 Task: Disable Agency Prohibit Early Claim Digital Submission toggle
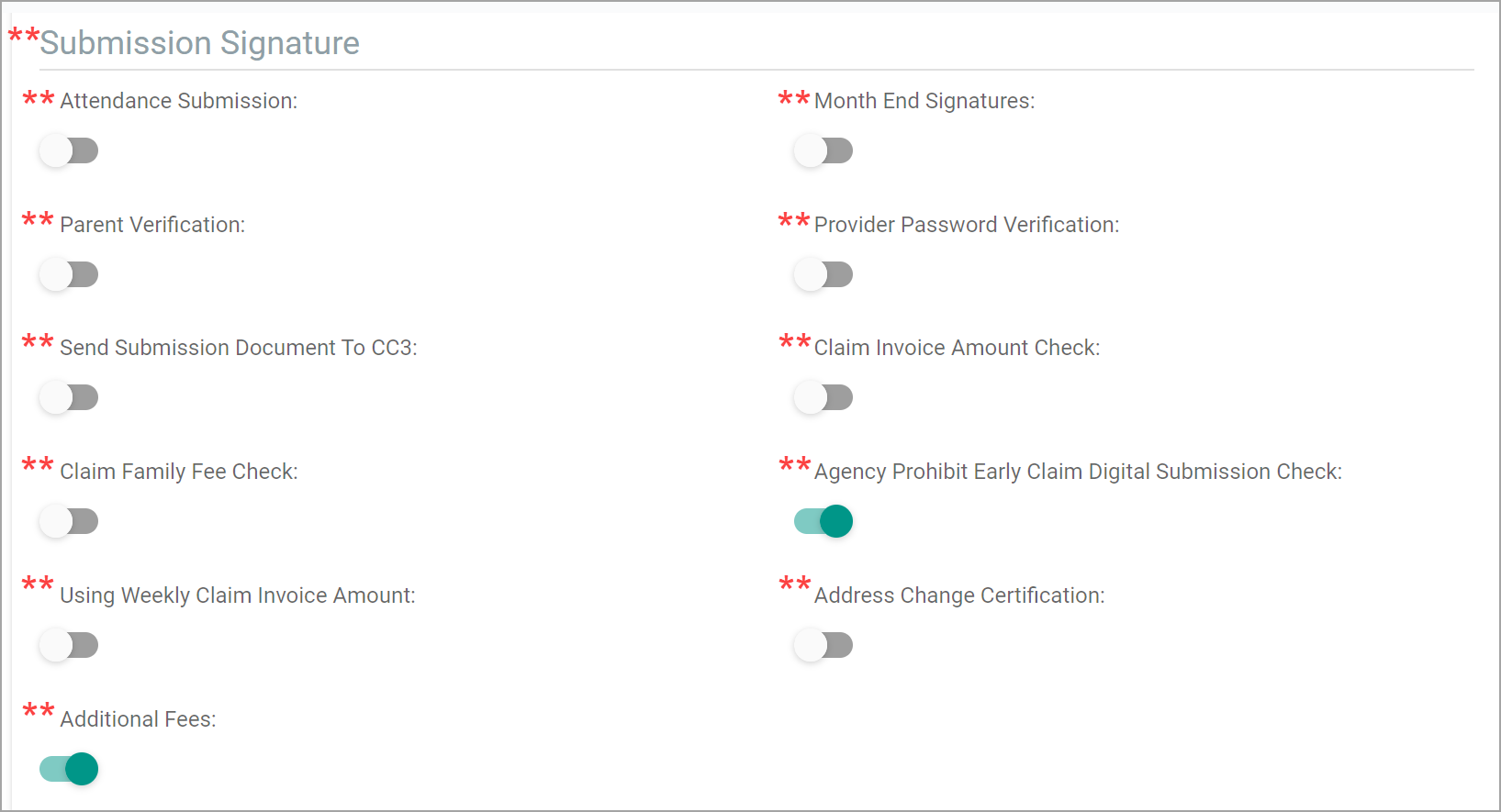pyautogui.click(x=823, y=521)
